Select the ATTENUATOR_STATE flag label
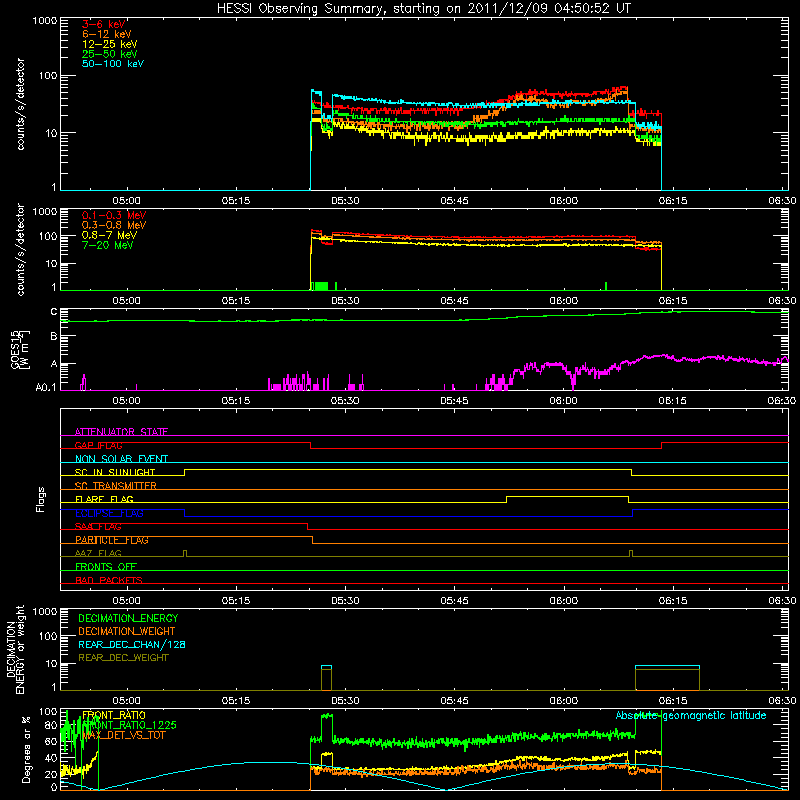 click(121, 432)
